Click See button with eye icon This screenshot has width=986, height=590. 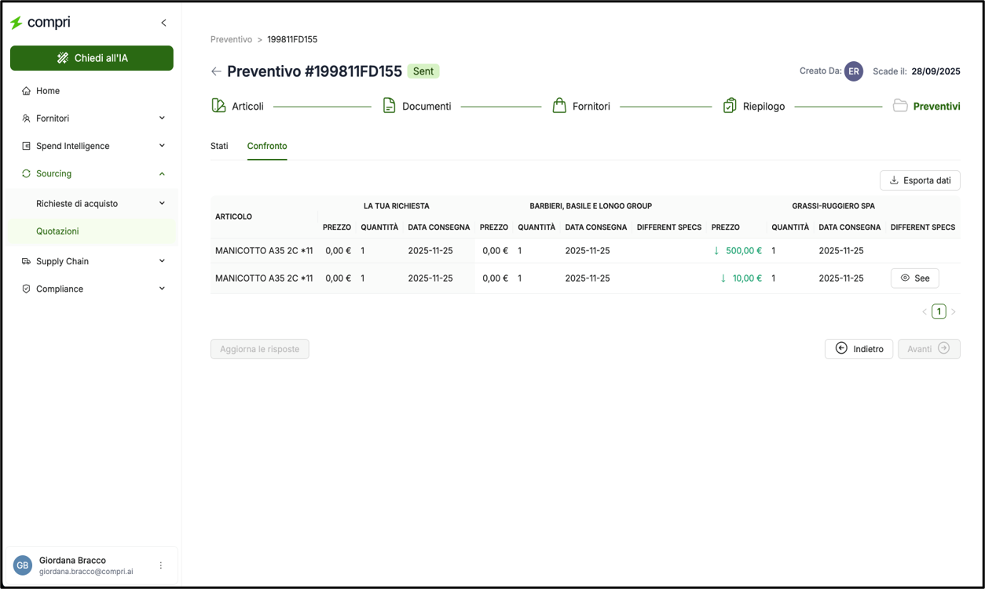[x=914, y=278]
